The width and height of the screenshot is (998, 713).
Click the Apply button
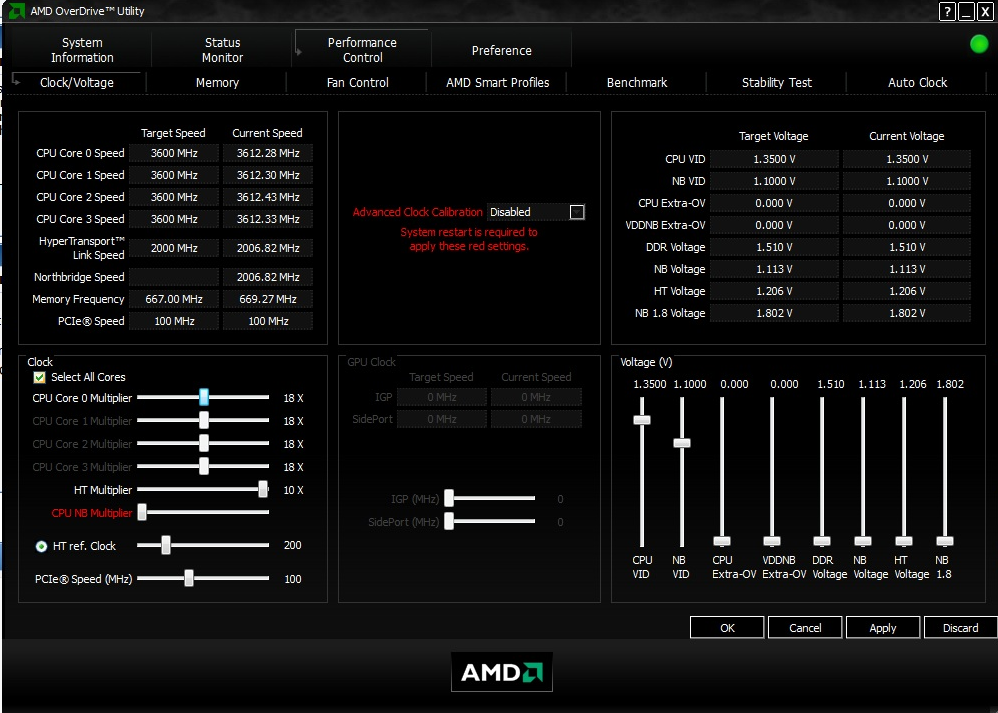point(883,628)
